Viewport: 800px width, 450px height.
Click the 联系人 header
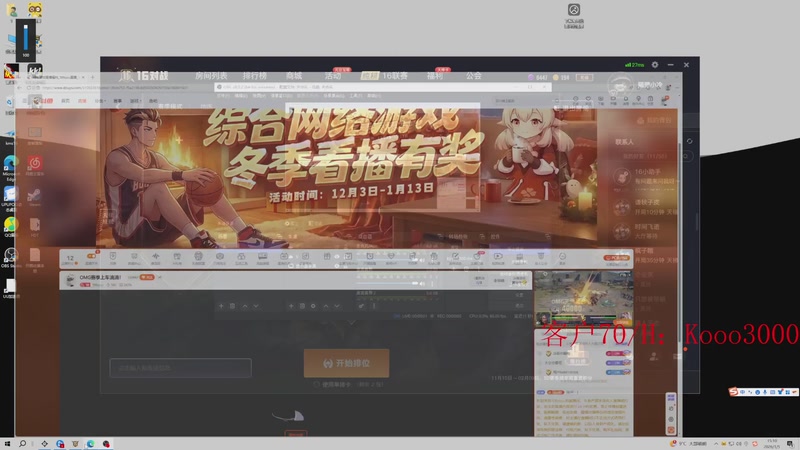pos(624,142)
